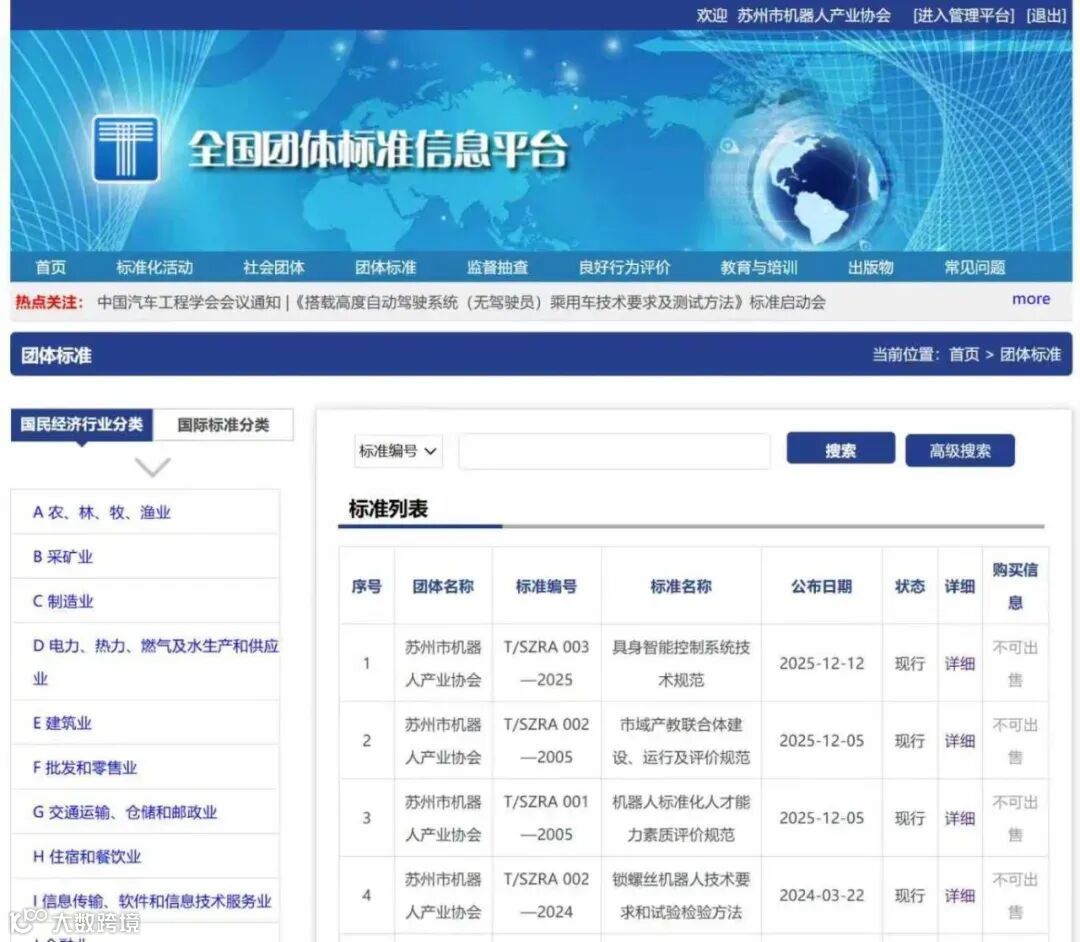Select category D 电力、热力、燃气及水生产和供应业
Image resolution: width=1080 pixels, height=942 pixels.
[156, 662]
